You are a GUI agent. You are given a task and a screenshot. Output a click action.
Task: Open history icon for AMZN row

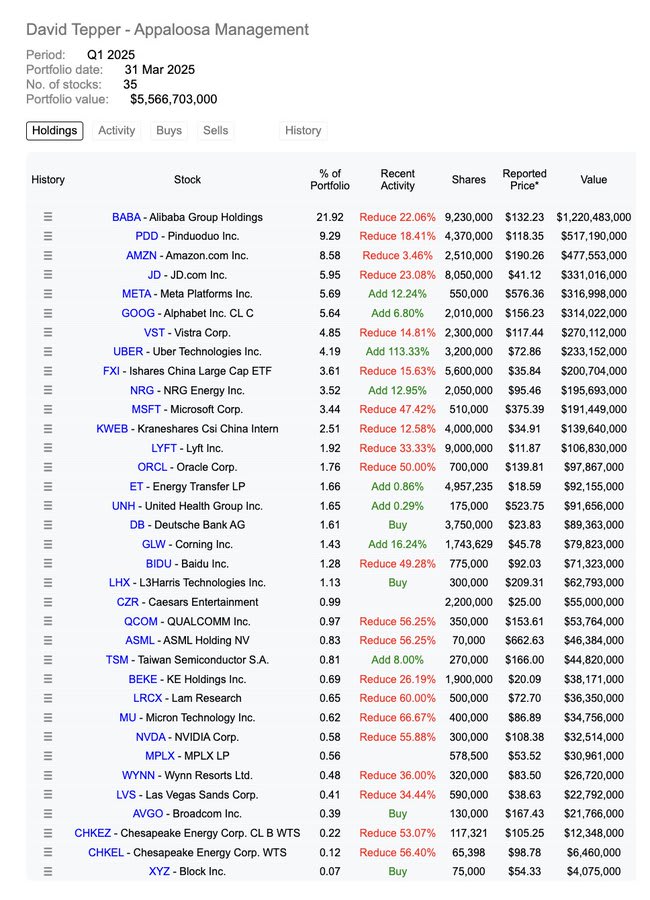pos(48,255)
